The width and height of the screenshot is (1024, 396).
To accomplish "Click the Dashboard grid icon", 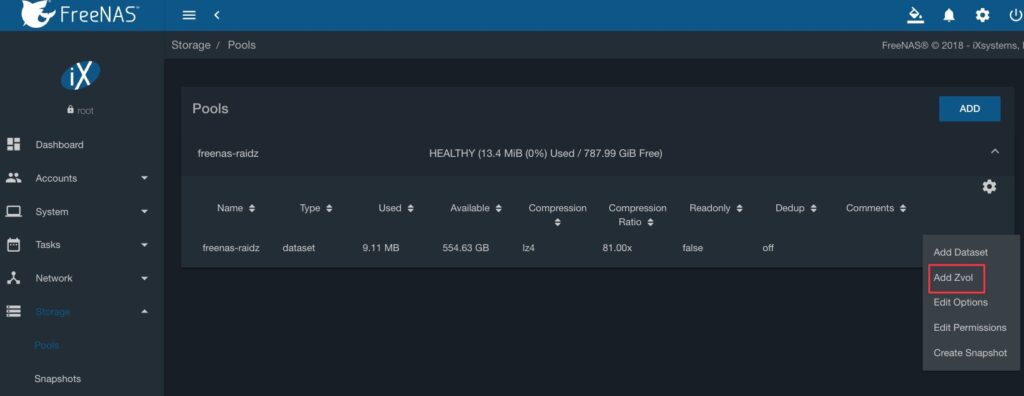I will tap(14, 144).
